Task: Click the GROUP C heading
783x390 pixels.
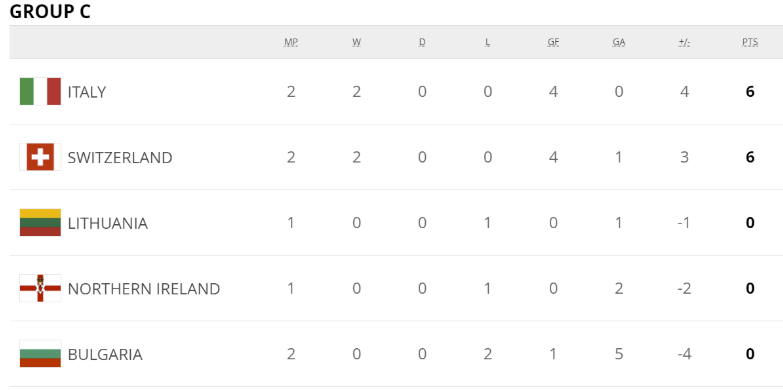Action: pos(50,11)
